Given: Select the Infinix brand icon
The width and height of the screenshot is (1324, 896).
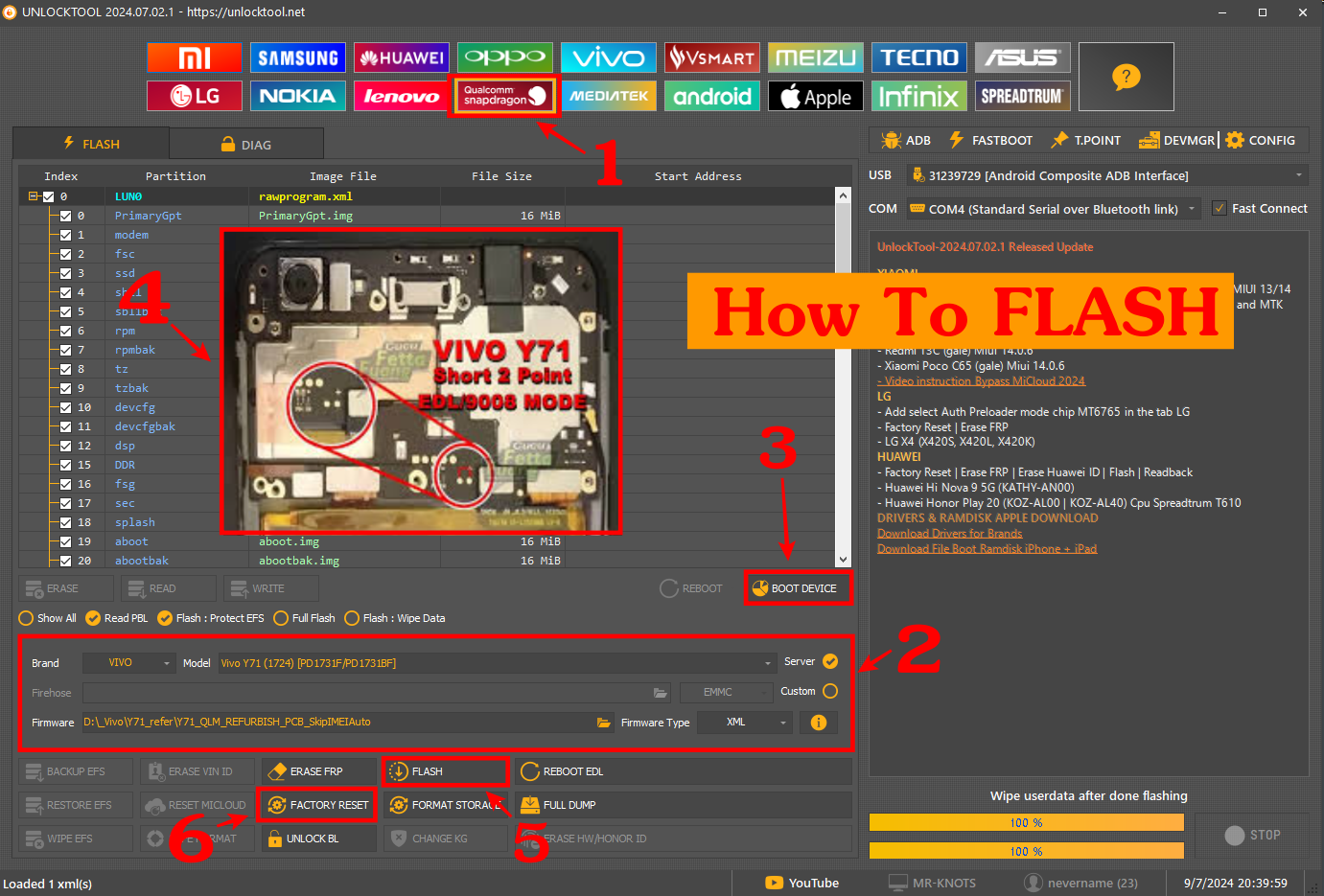Looking at the screenshot, I should click(918, 96).
